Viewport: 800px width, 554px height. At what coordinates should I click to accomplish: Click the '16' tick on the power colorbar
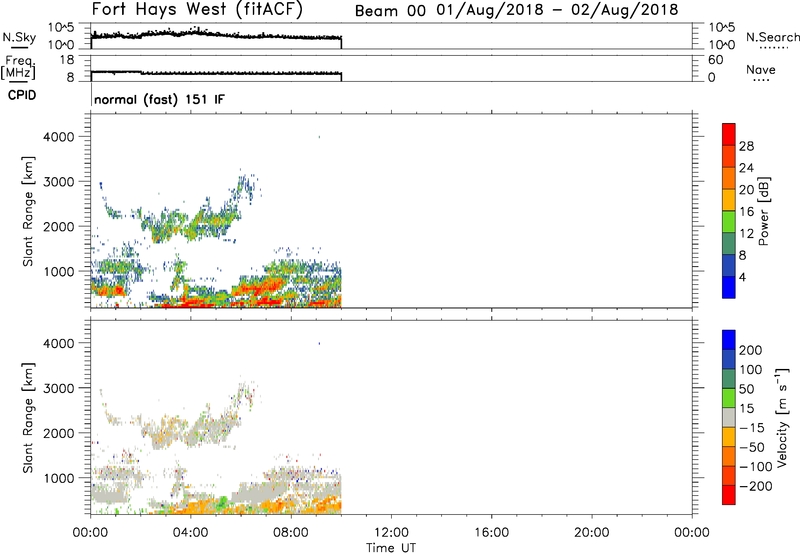[x=746, y=212]
